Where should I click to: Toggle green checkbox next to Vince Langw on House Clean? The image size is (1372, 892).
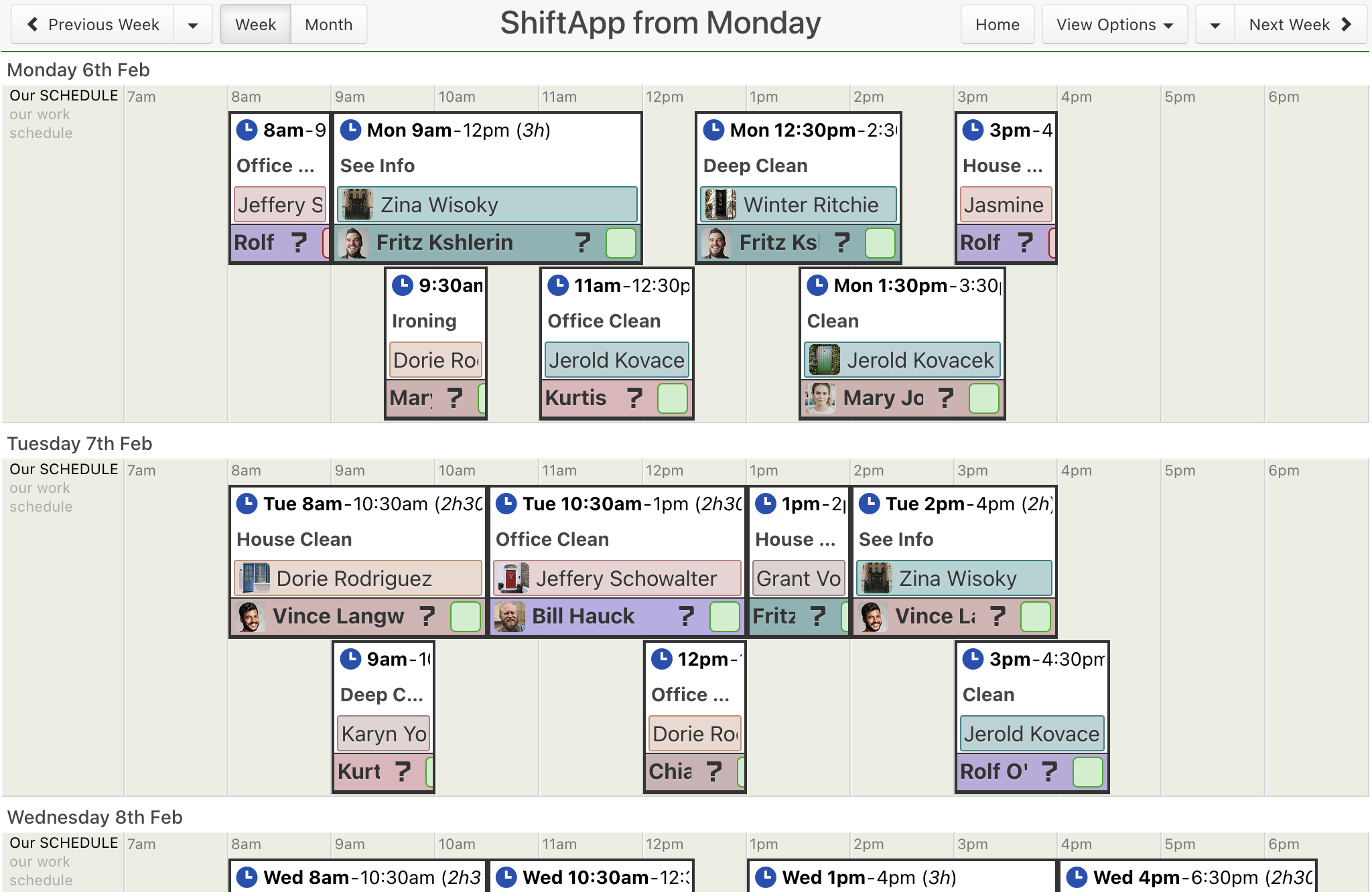click(465, 616)
